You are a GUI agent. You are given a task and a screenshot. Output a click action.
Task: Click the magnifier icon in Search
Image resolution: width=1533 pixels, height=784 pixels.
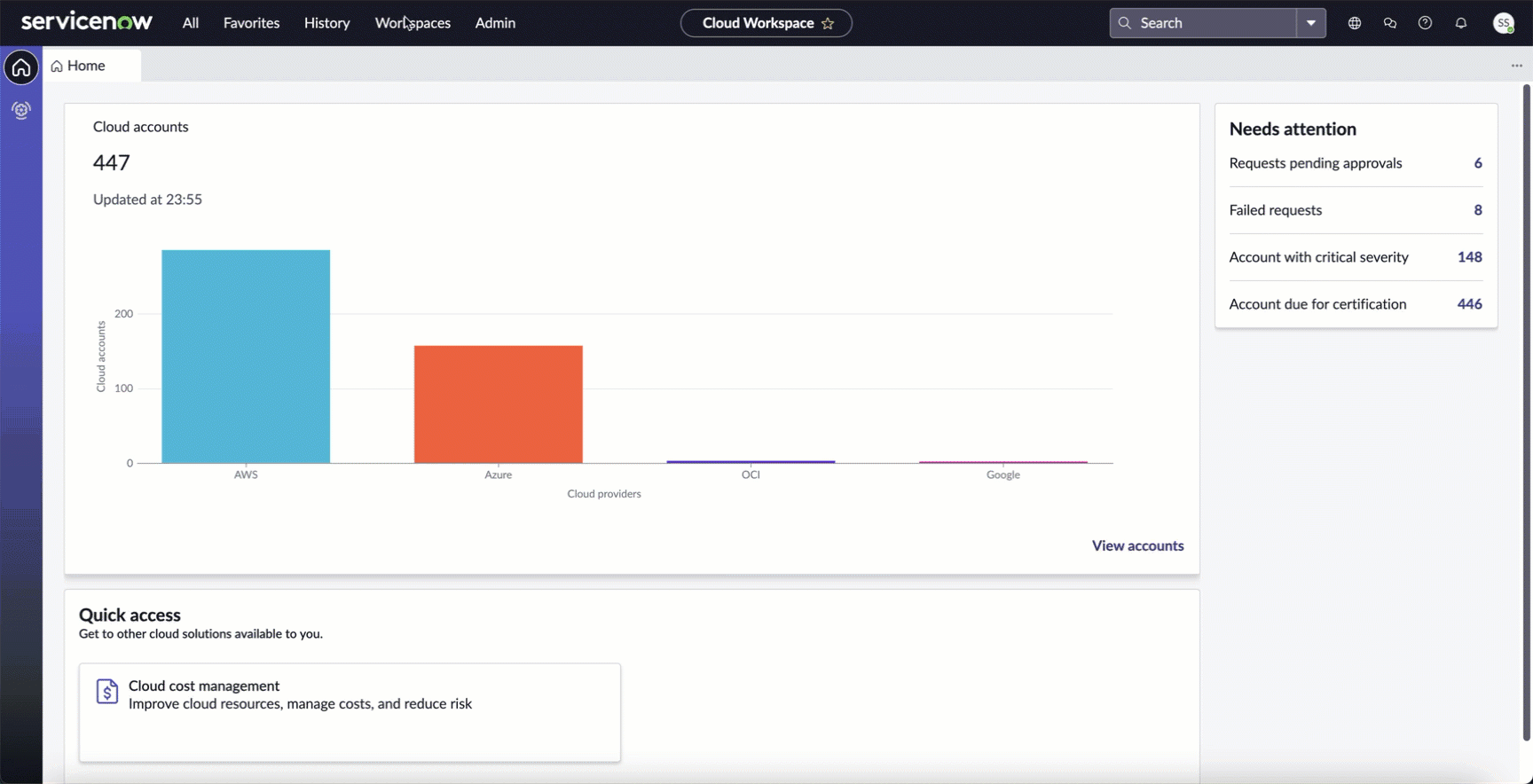click(x=1125, y=23)
